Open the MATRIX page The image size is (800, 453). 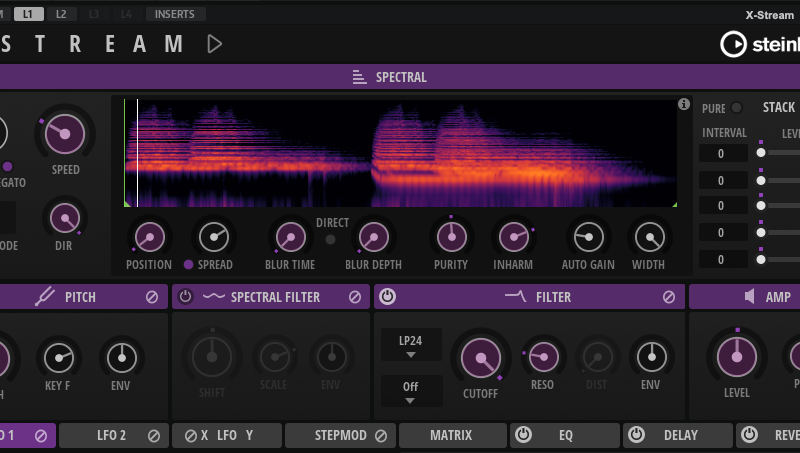(451, 435)
